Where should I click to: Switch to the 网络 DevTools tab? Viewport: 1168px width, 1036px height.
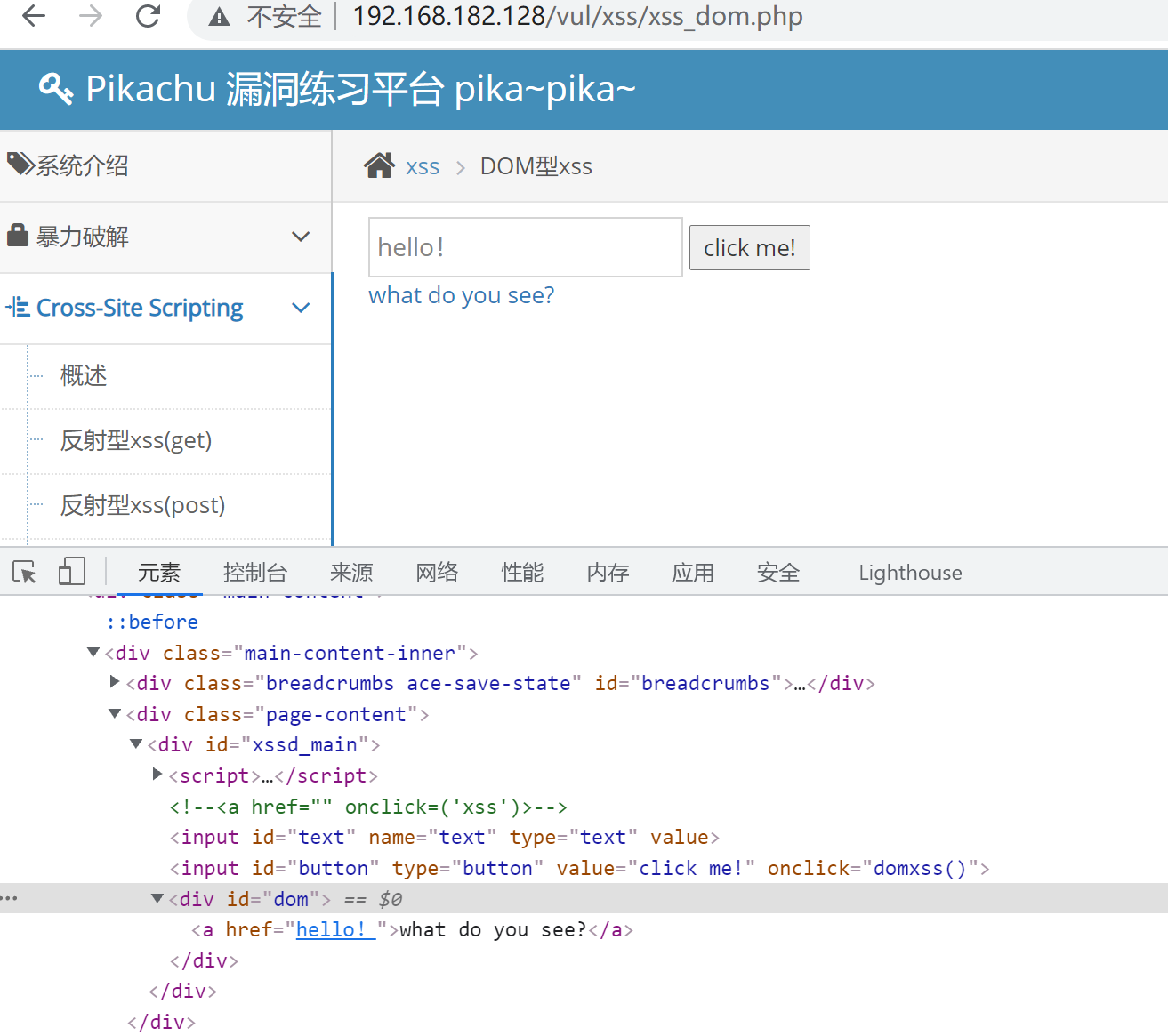pos(437,573)
